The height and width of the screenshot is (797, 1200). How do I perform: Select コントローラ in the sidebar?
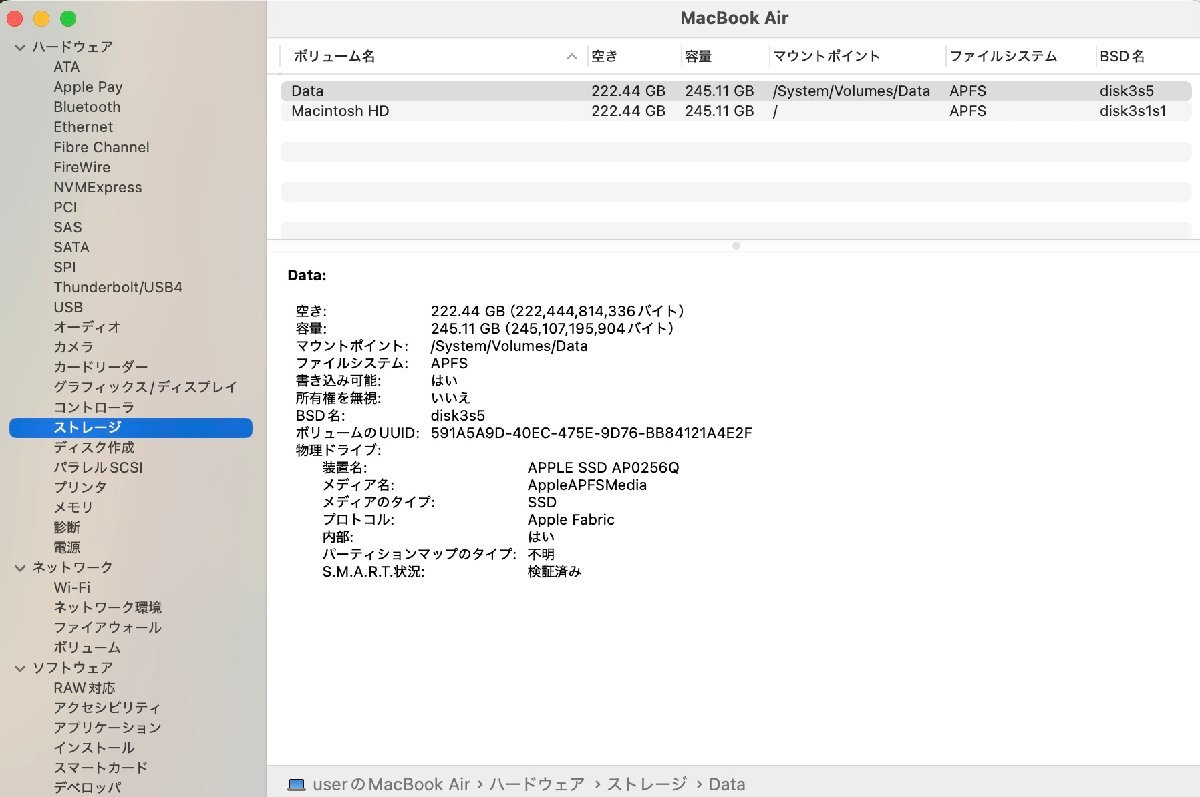(94, 407)
